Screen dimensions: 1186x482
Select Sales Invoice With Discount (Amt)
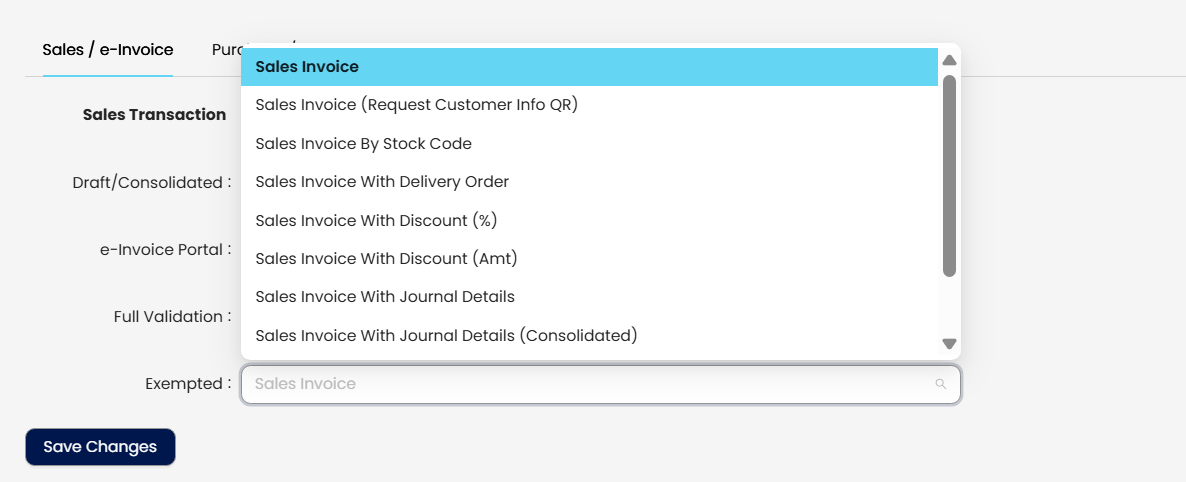click(386, 259)
